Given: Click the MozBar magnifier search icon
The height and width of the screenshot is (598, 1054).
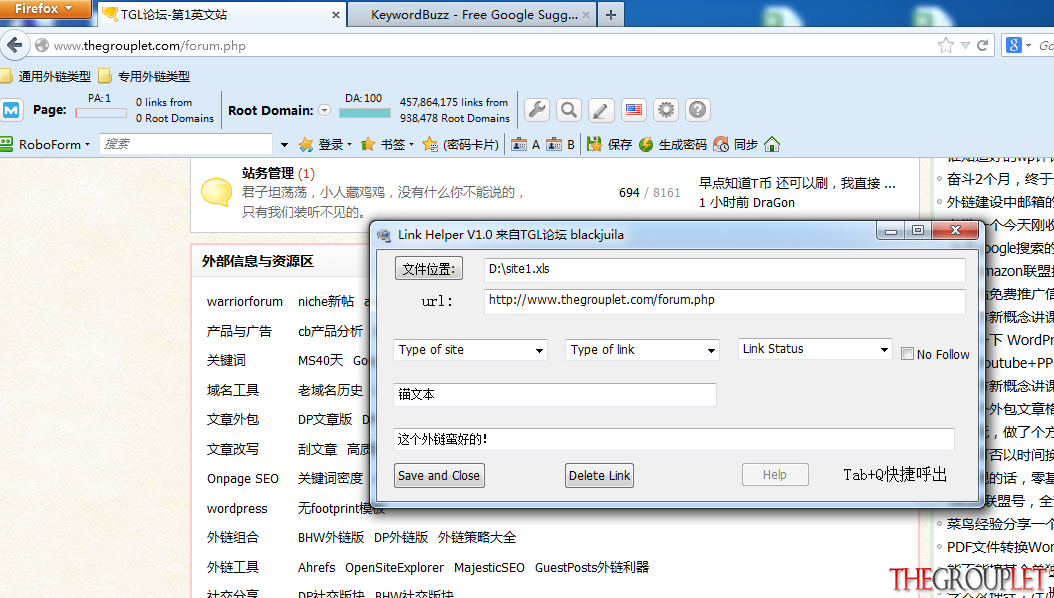Looking at the screenshot, I should coord(569,110).
